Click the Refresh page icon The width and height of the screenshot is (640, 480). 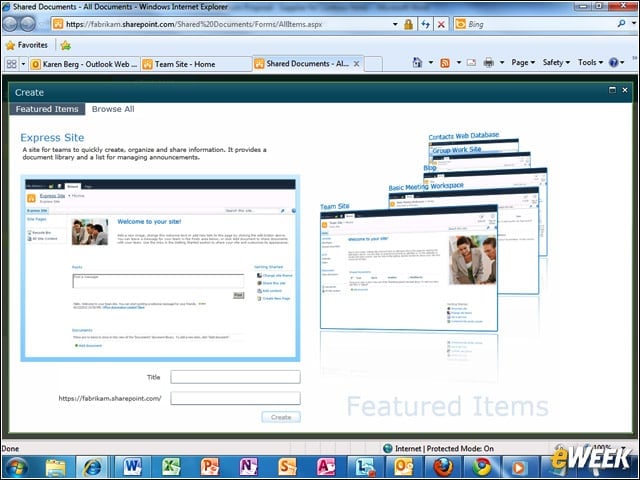coord(426,24)
